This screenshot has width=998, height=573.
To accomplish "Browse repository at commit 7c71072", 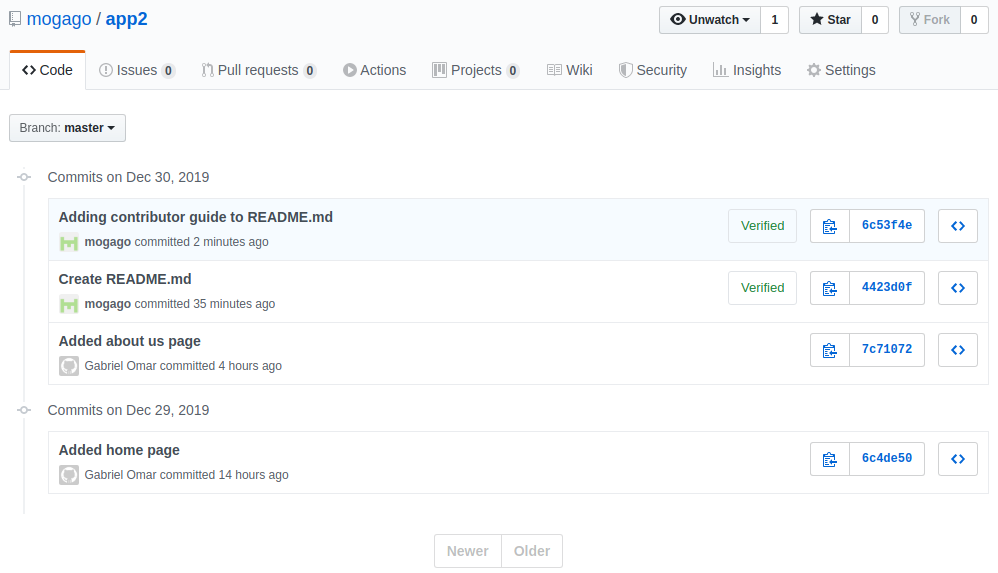I will pos(957,350).
